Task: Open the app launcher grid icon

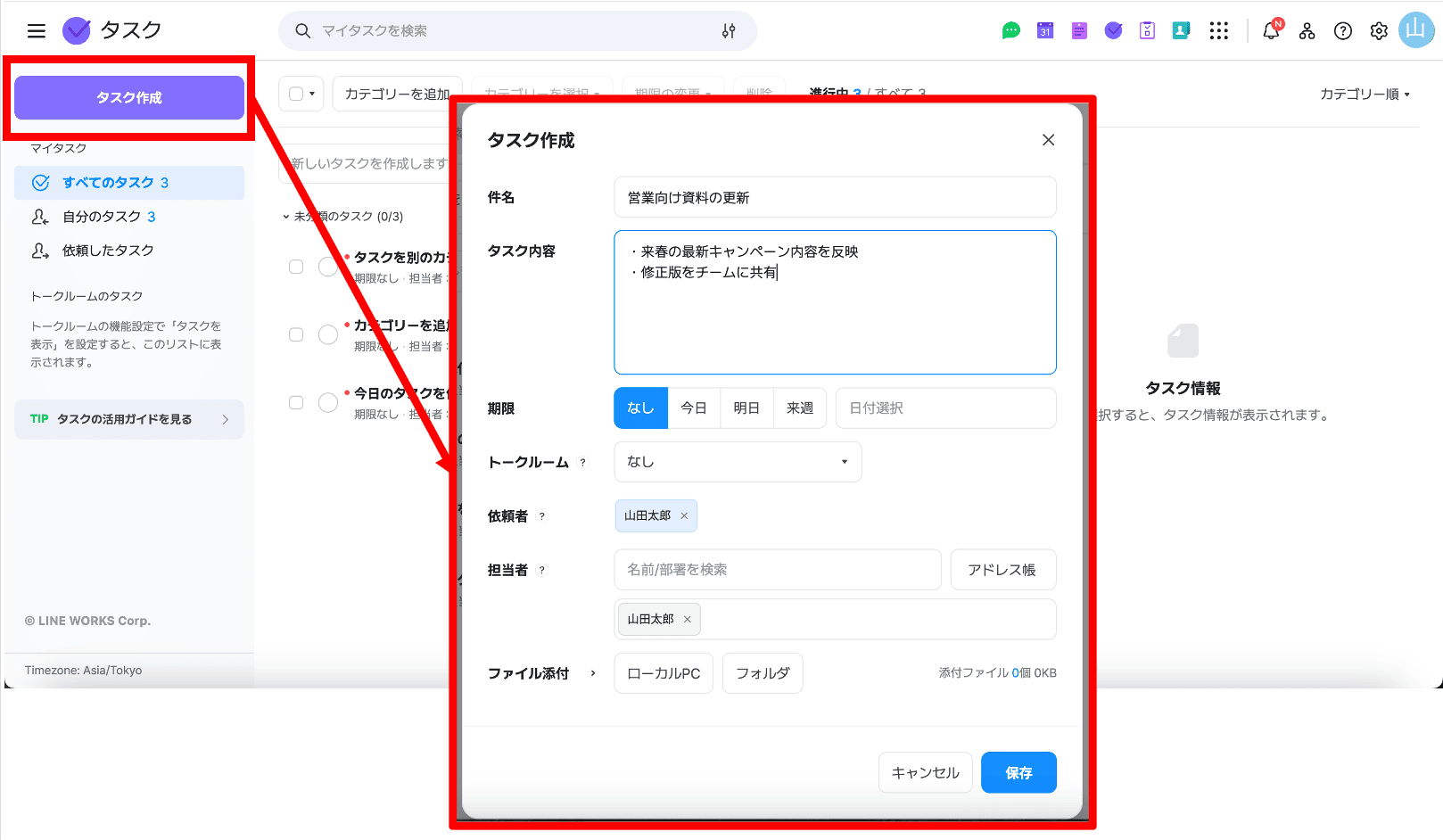Action: [1218, 29]
